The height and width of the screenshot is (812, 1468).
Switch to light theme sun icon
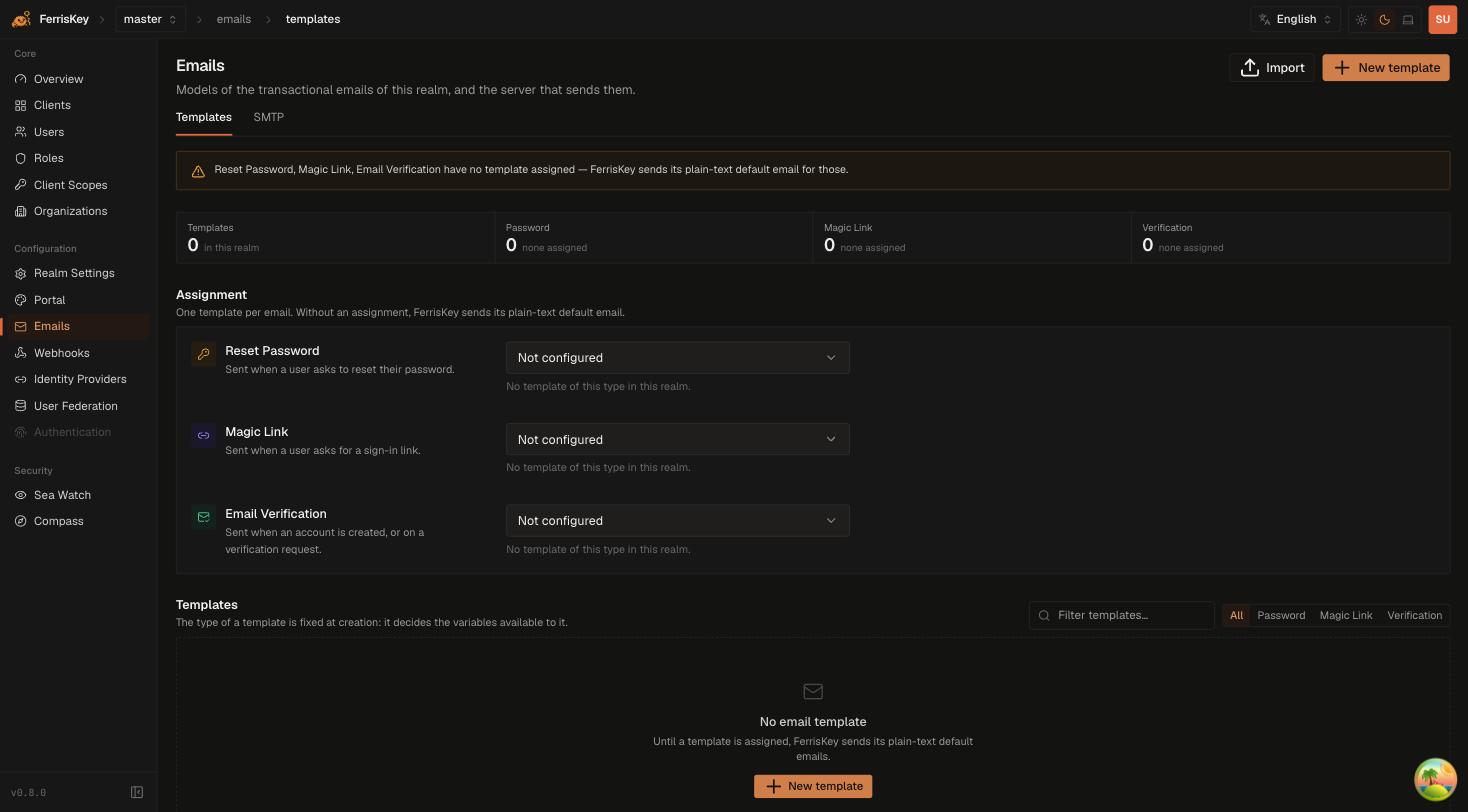1361,19
